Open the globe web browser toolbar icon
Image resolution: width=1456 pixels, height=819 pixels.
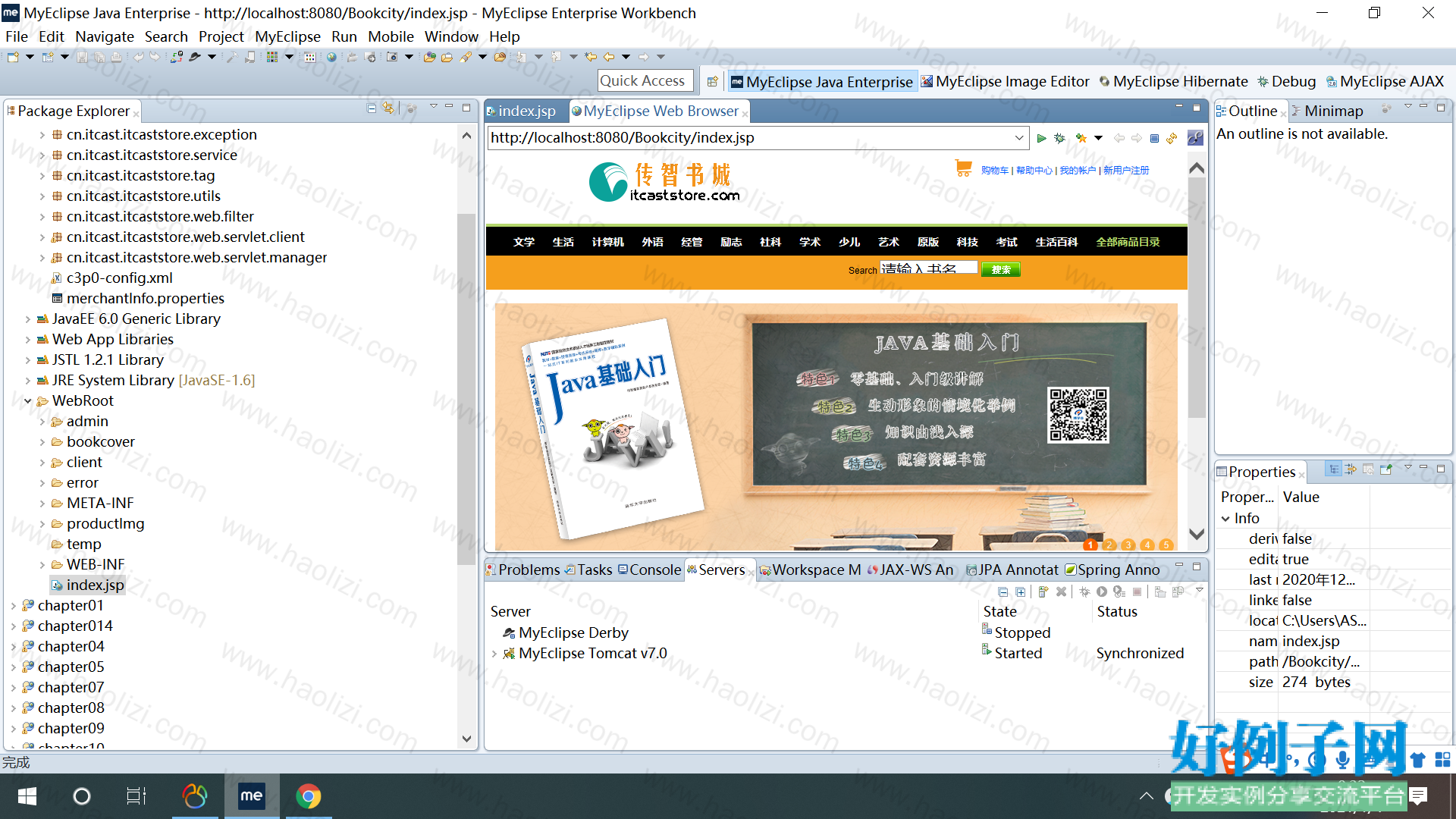coord(331,57)
